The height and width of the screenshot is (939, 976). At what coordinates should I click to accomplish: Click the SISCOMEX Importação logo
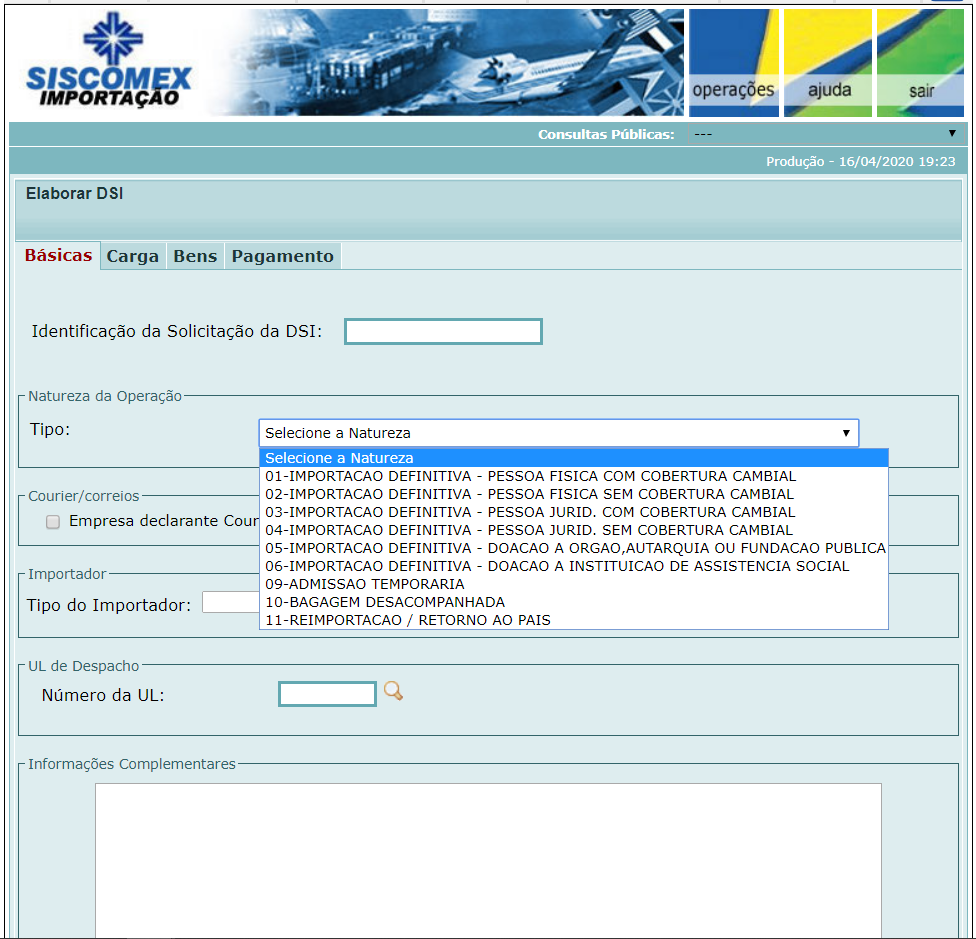pyautogui.click(x=110, y=60)
